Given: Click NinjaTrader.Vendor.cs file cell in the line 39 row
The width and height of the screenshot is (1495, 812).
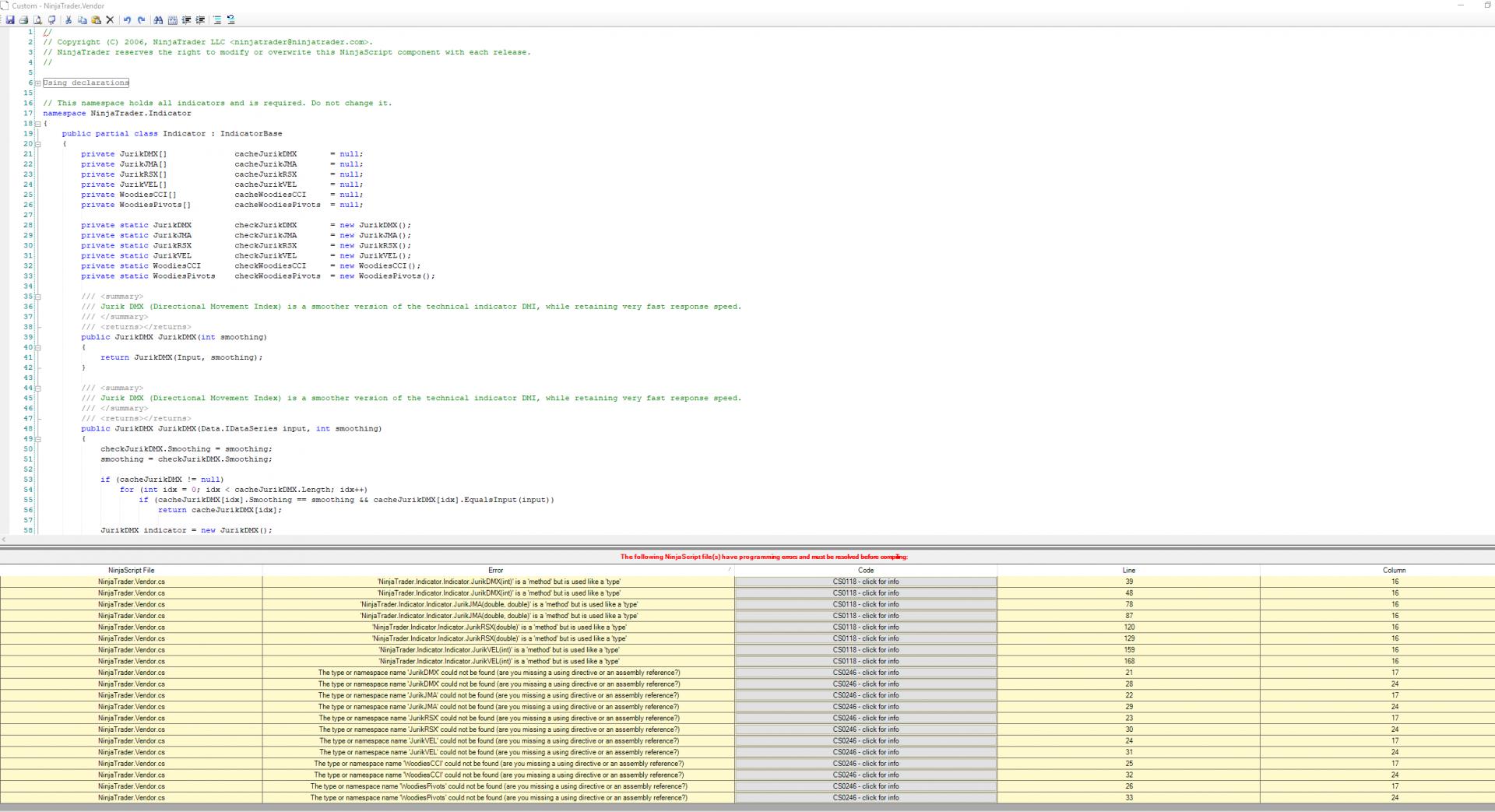Looking at the screenshot, I should pyautogui.click(x=131, y=582).
